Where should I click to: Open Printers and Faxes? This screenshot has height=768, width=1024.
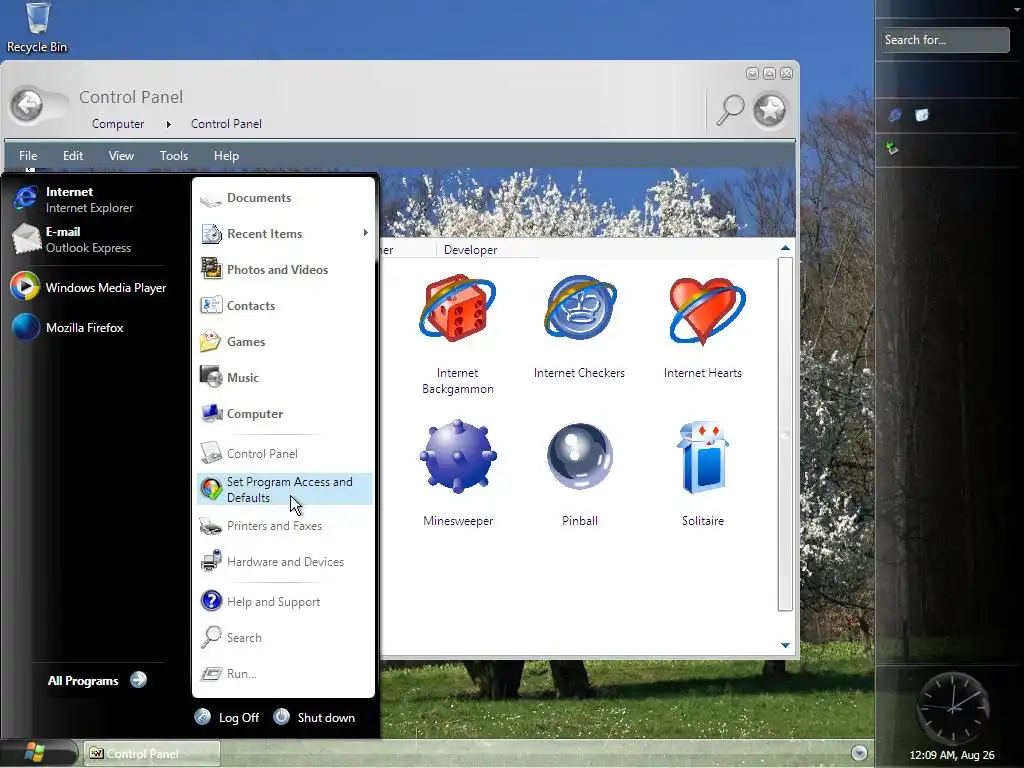point(284,526)
